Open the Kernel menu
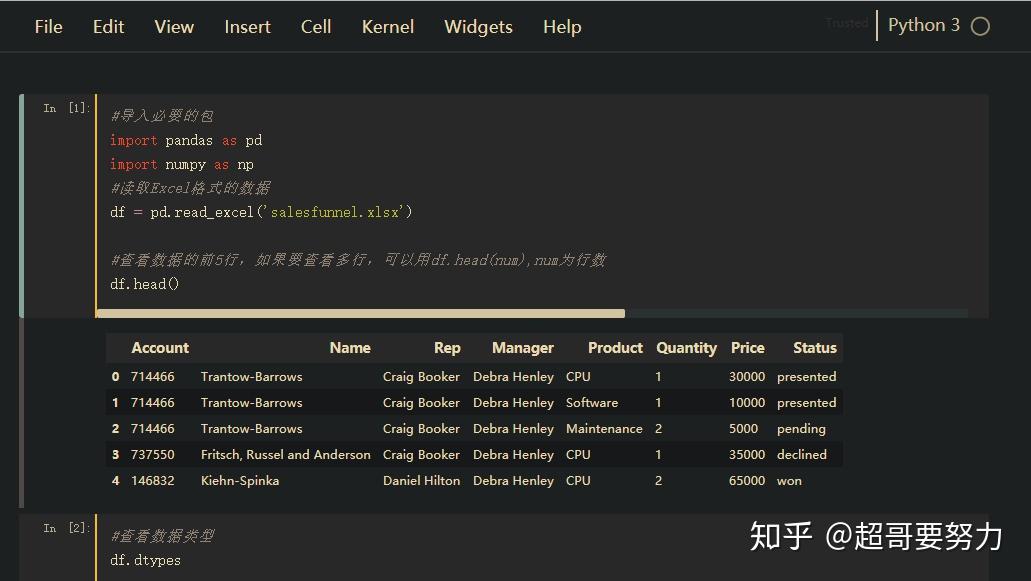Image resolution: width=1031 pixels, height=581 pixels. coord(387,27)
